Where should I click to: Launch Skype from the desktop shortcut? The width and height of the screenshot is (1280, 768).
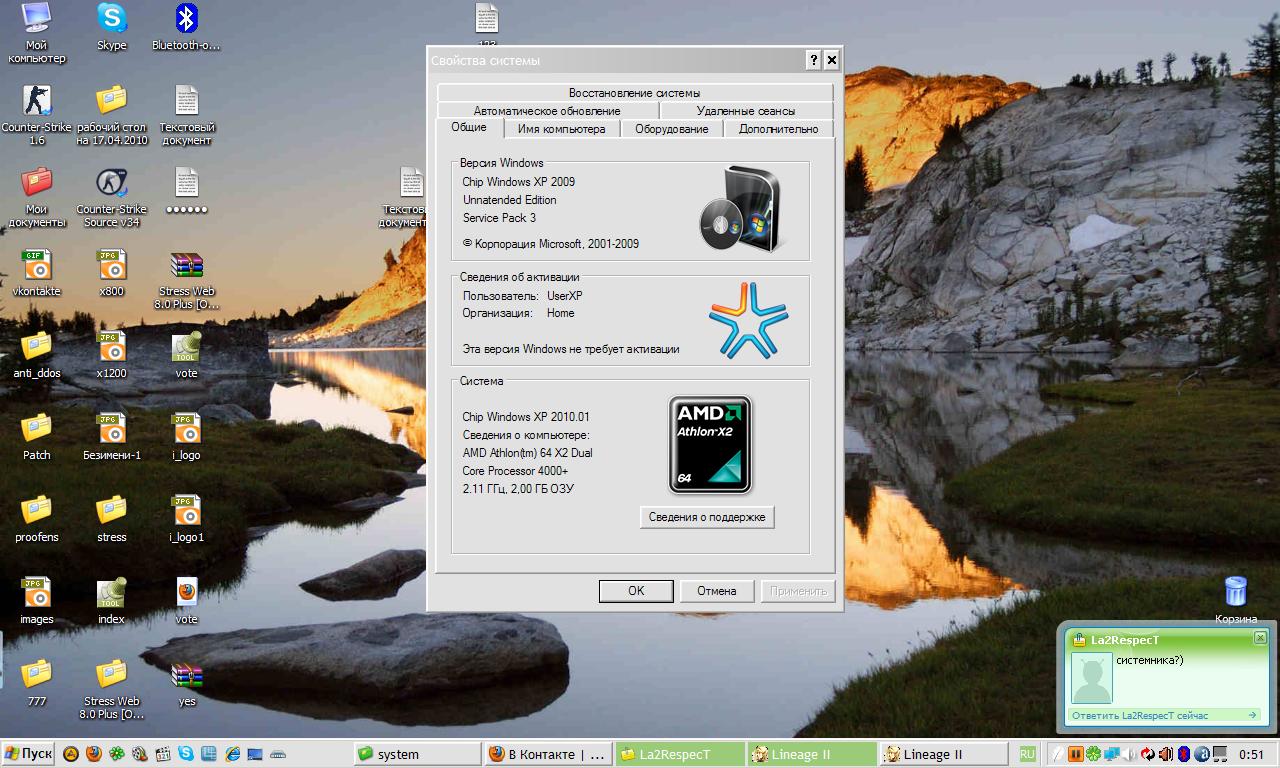(x=112, y=27)
